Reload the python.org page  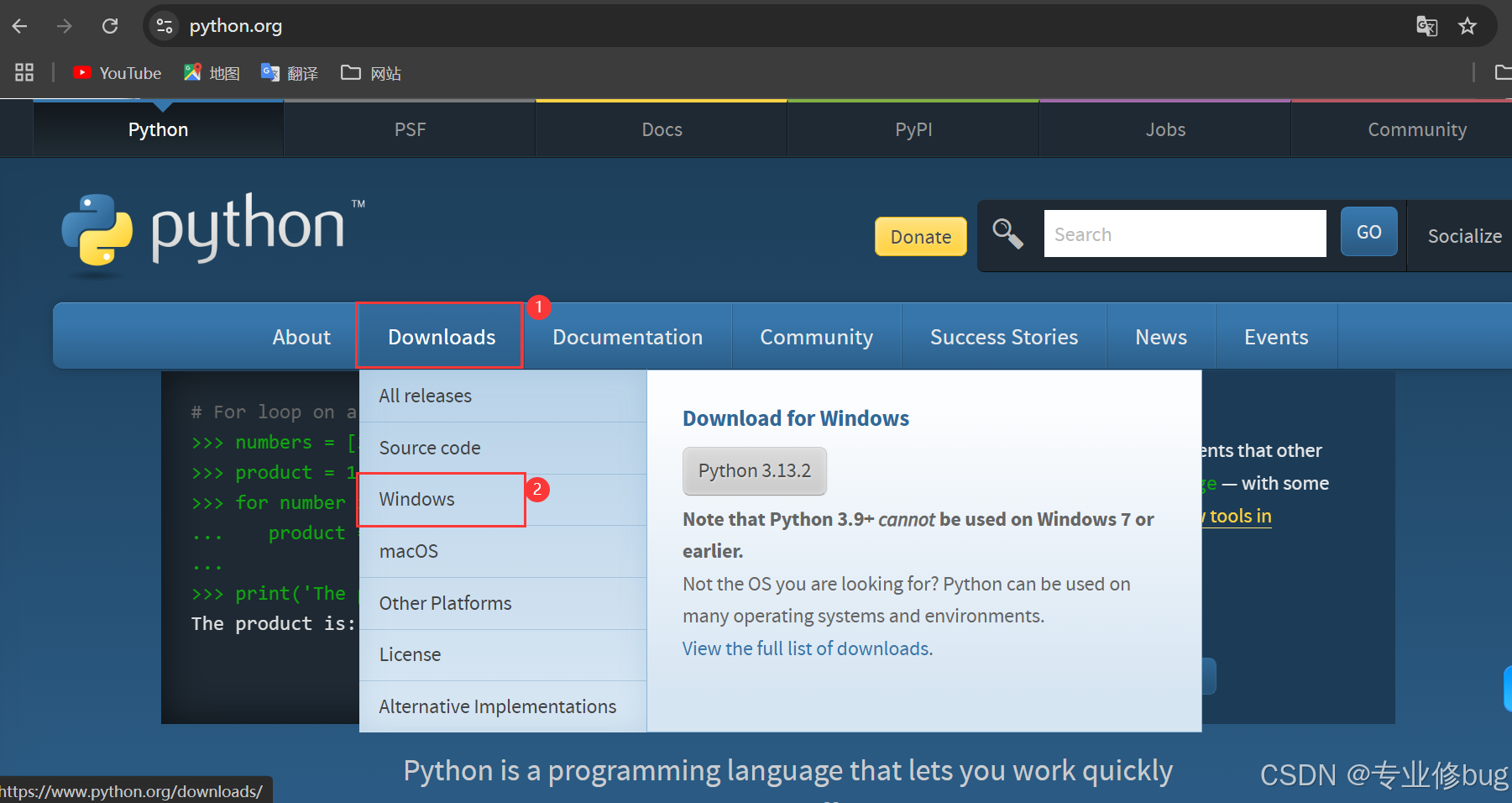110,26
